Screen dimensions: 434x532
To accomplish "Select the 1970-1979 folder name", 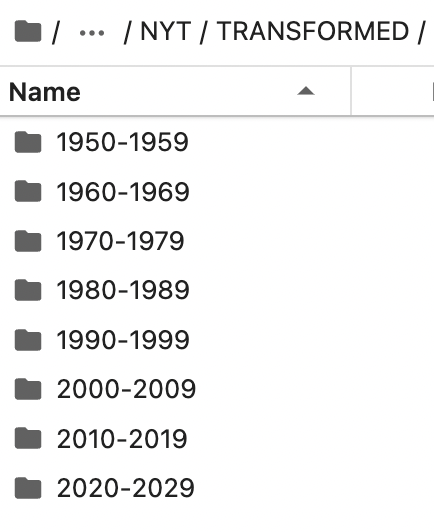I will [120, 241].
